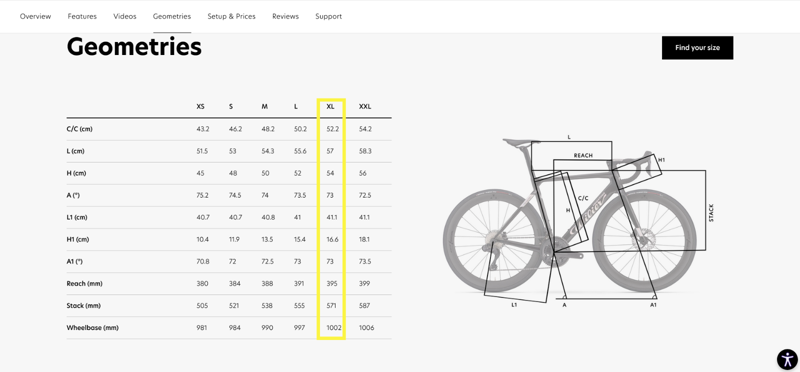
Task: Click the 10.4 H1 value
Action: tap(203, 239)
